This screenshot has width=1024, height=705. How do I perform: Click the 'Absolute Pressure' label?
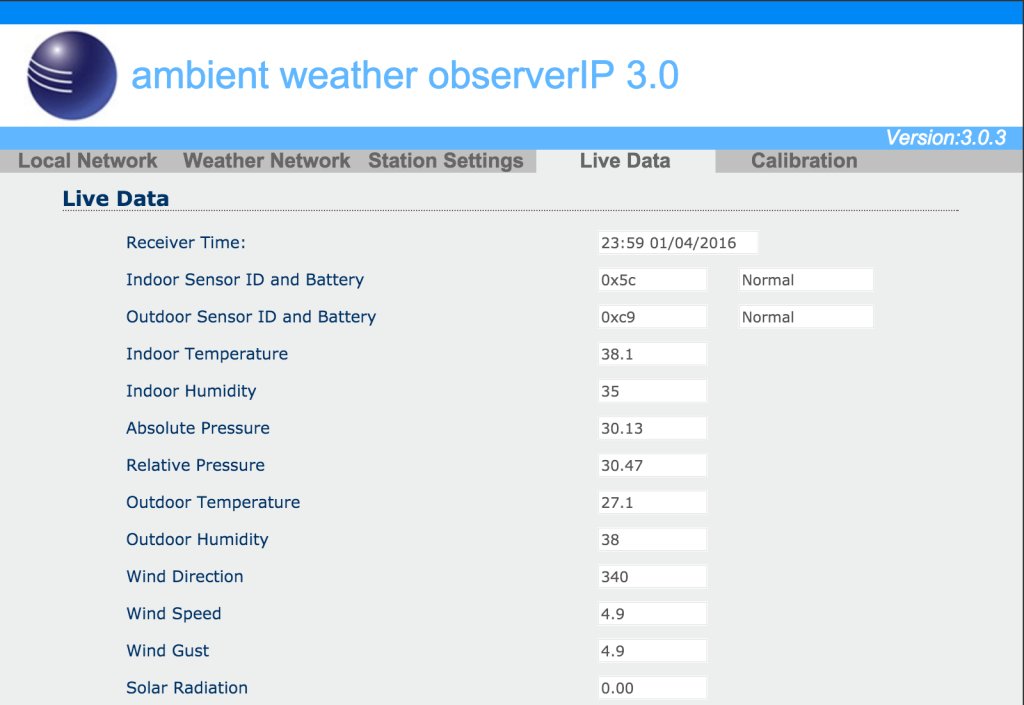click(198, 428)
